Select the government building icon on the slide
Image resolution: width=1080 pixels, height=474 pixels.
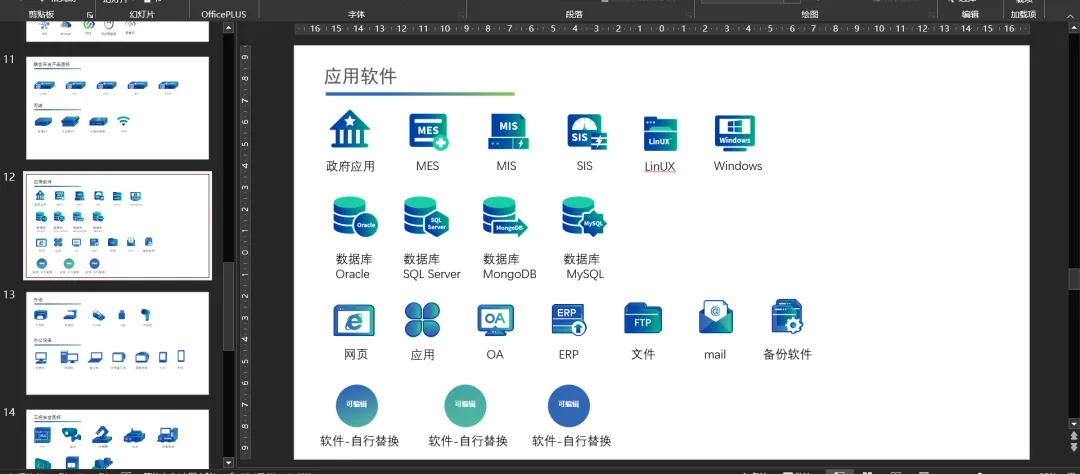point(350,129)
